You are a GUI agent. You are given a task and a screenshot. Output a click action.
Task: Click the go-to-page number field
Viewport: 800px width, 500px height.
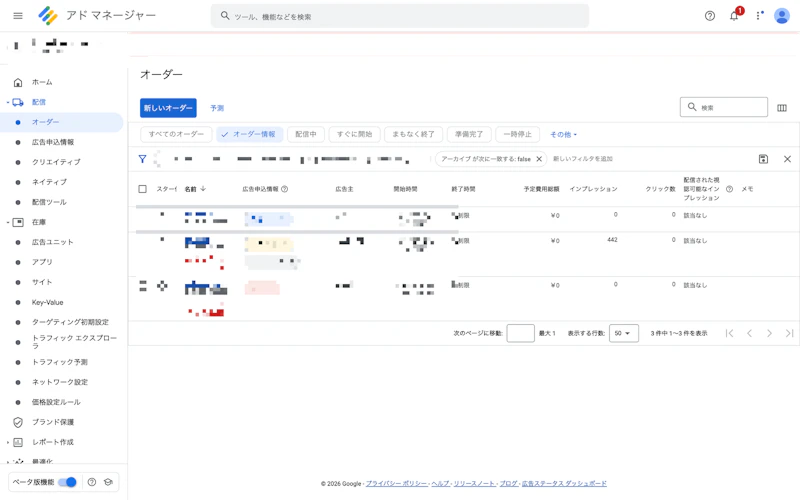(x=520, y=333)
